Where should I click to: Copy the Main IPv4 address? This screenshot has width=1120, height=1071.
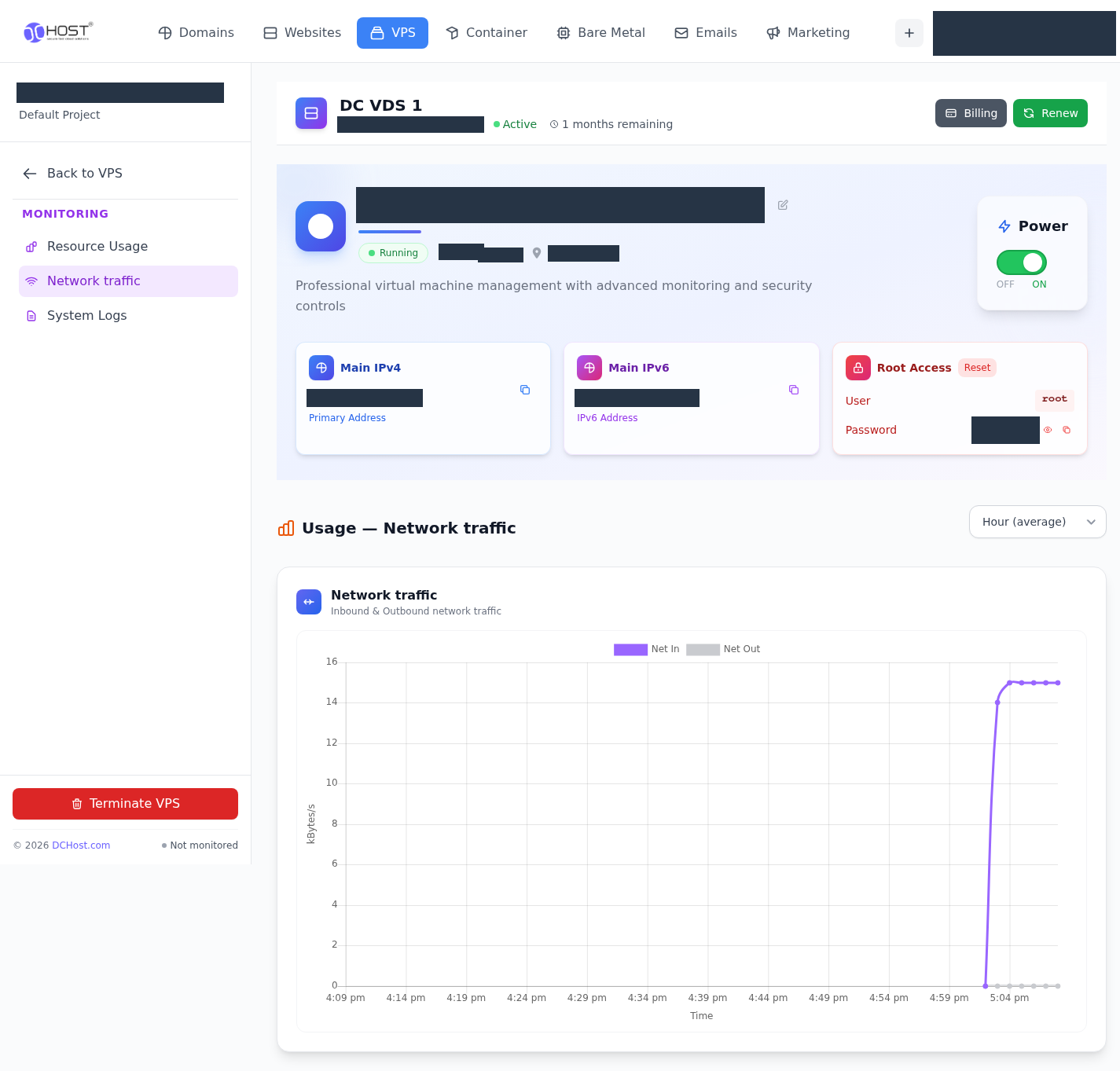[x=525, y=390]
